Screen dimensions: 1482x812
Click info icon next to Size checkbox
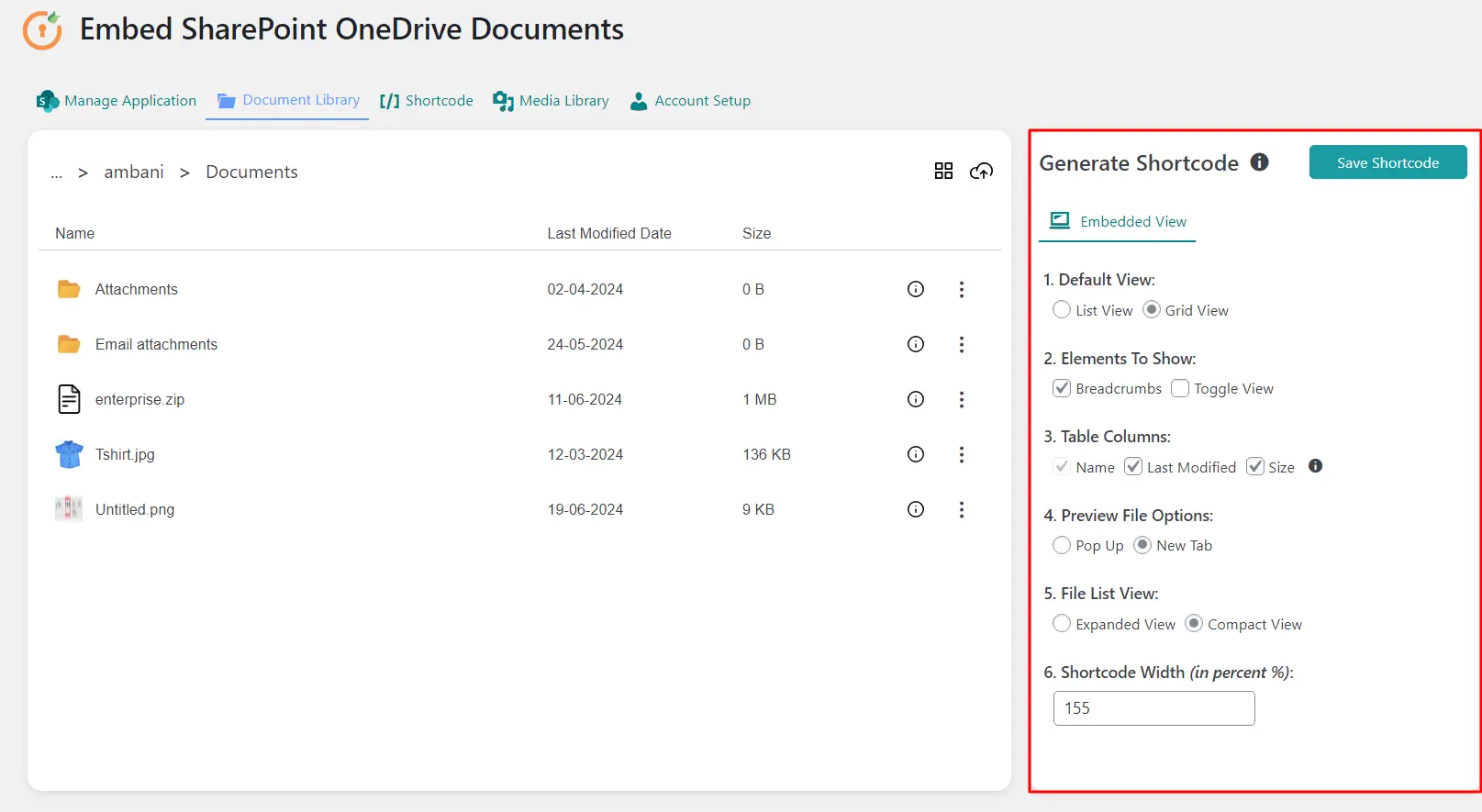coord(1315,466)
